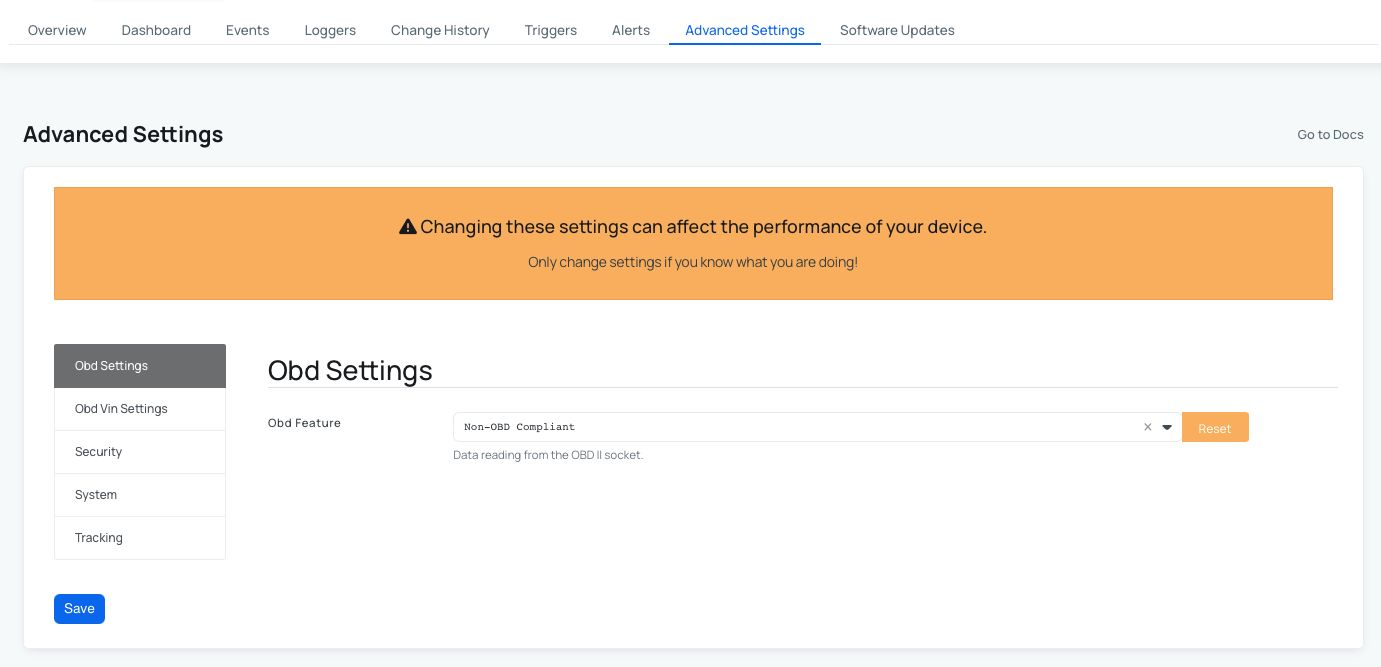
Task: Select the Advanced Settings tab
Action: (x=745, y=30)
